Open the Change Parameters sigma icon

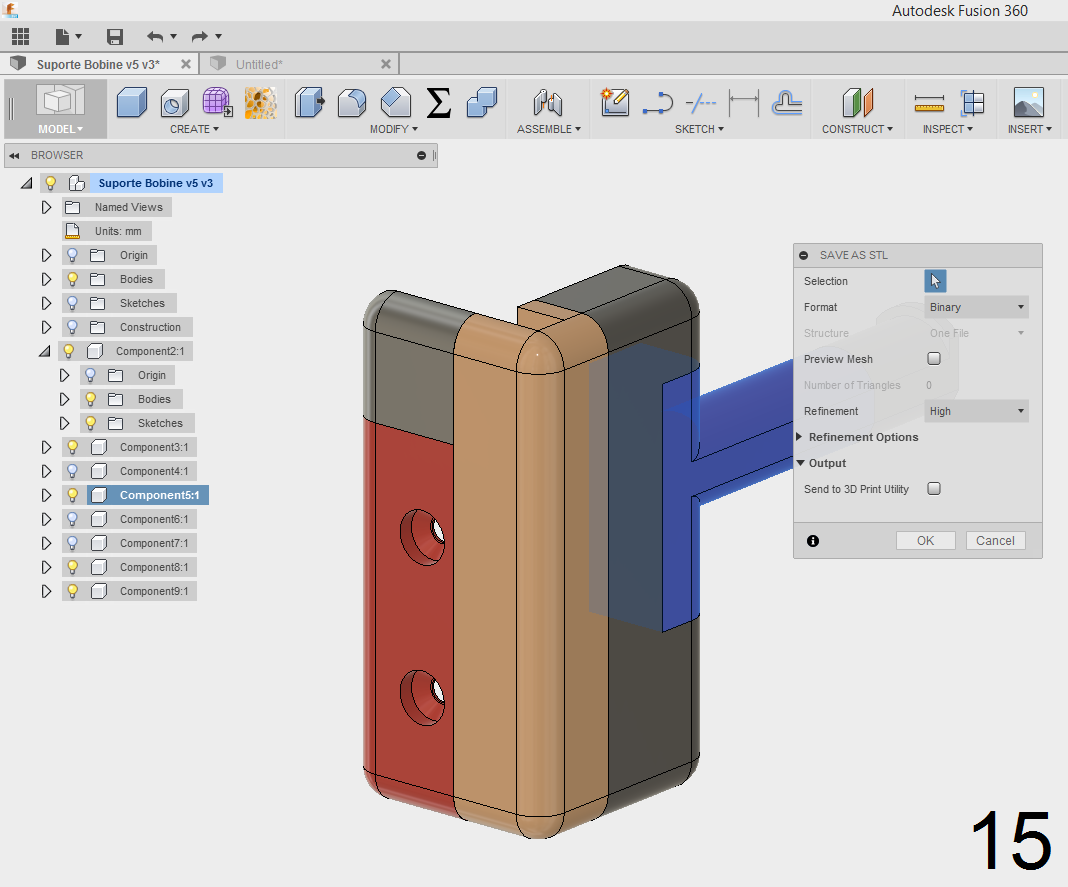point(438,102)
